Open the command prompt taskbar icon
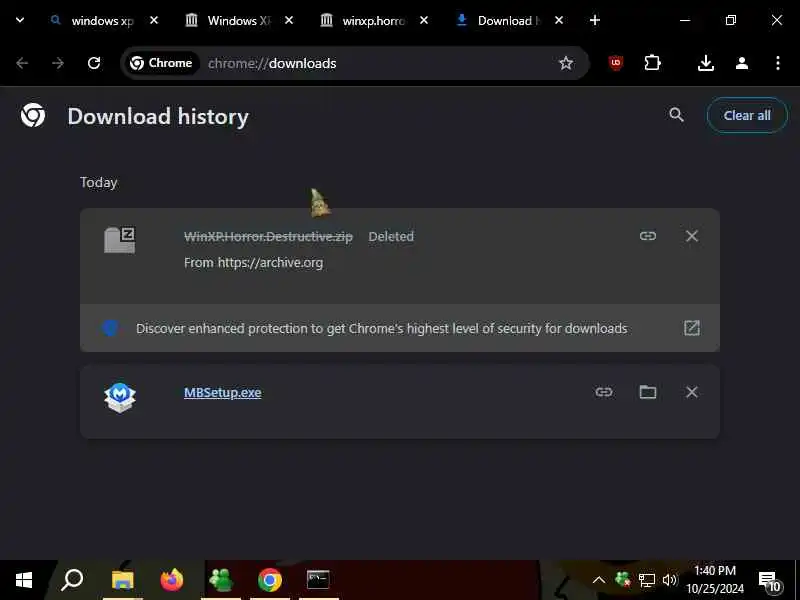Screen dimensions: 800x600 click(x=318, y=580)
